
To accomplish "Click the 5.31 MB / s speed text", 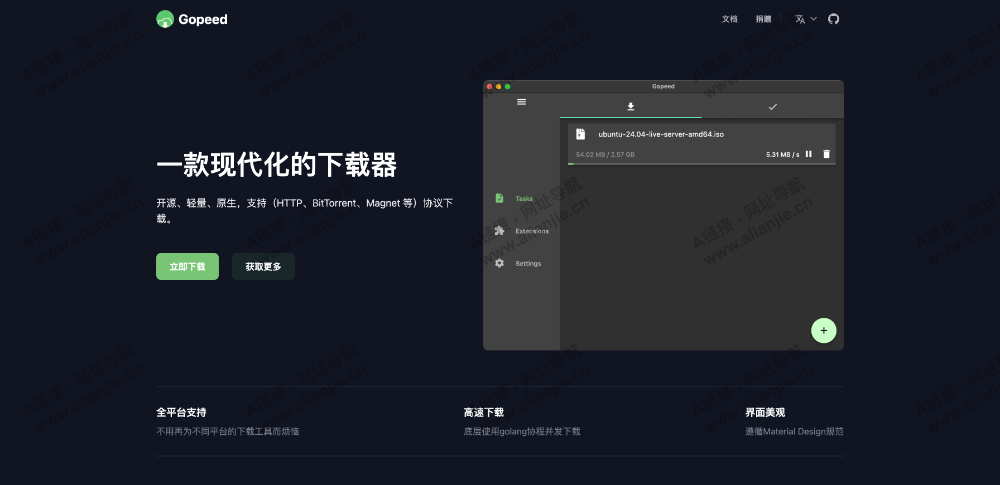I will coord(783,154).
